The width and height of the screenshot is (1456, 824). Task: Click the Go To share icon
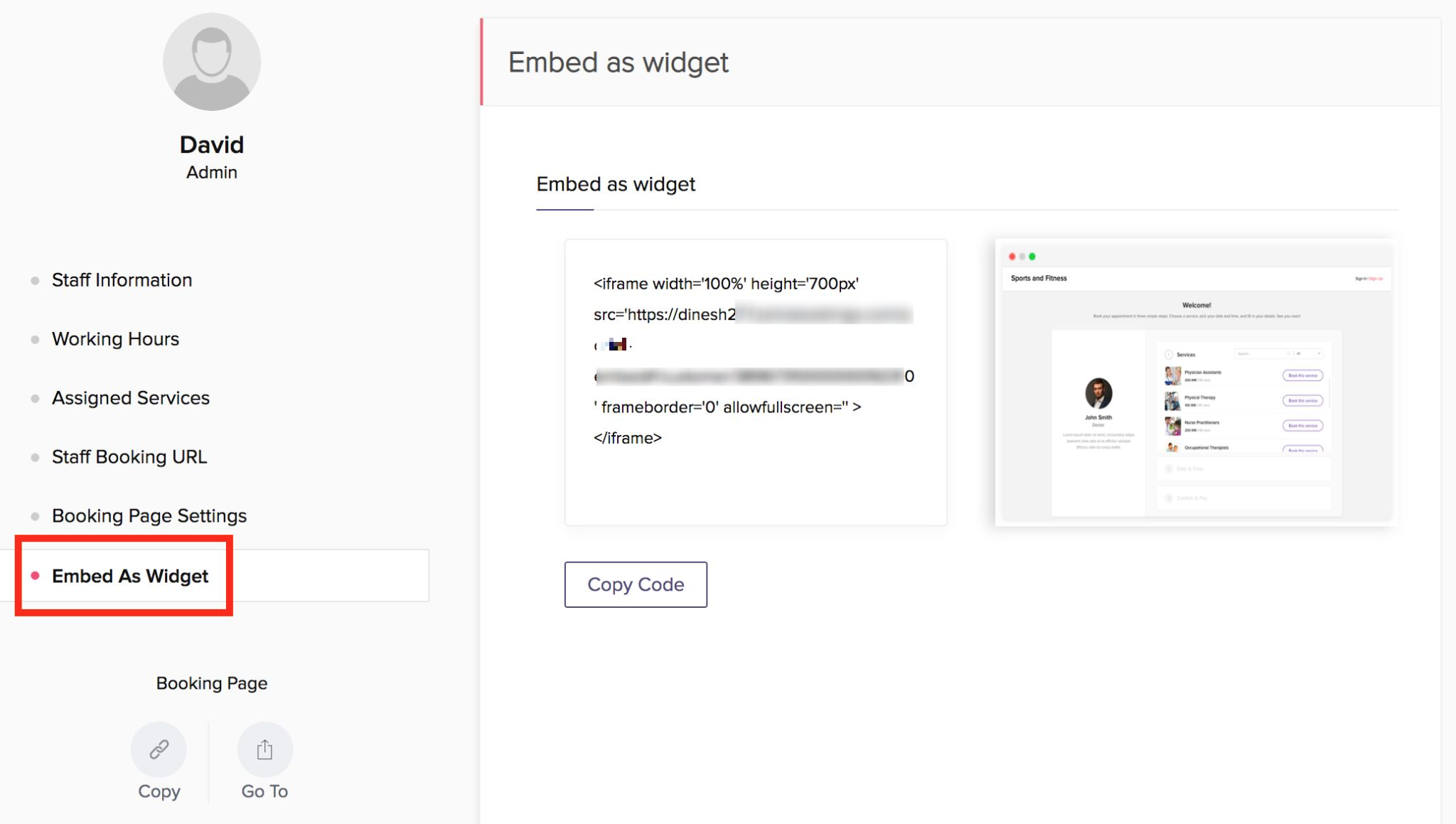pos(264,749)
